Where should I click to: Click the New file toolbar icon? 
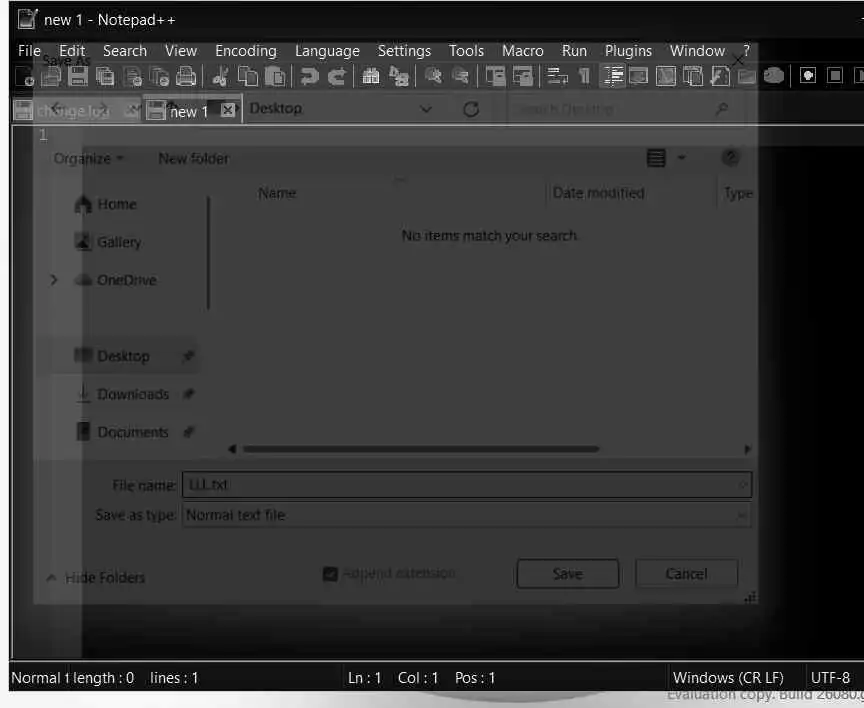click(x=24, y=76)
